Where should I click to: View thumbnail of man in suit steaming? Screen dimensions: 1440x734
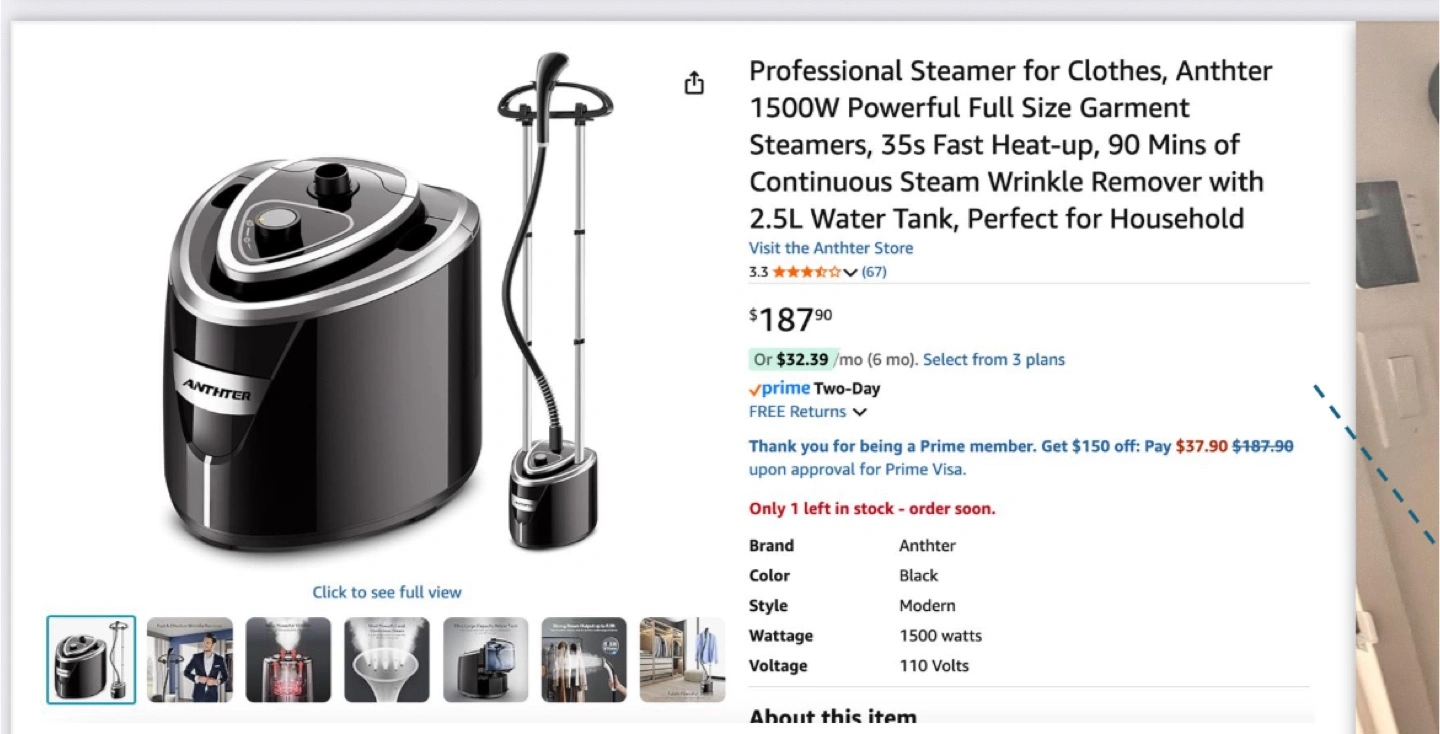(190, 660)
